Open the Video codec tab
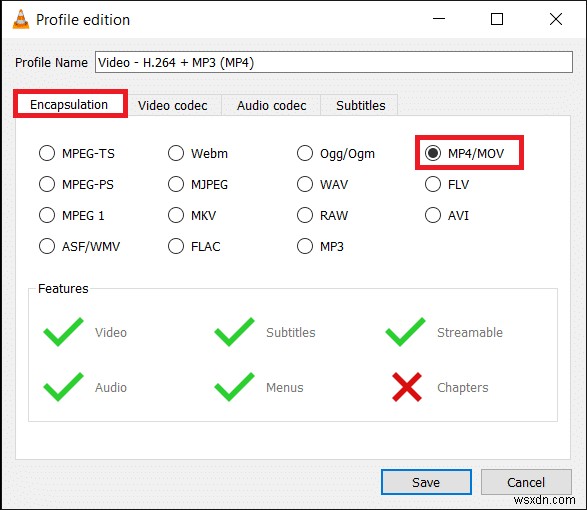 pyautogui.click(x=173, y=106)
